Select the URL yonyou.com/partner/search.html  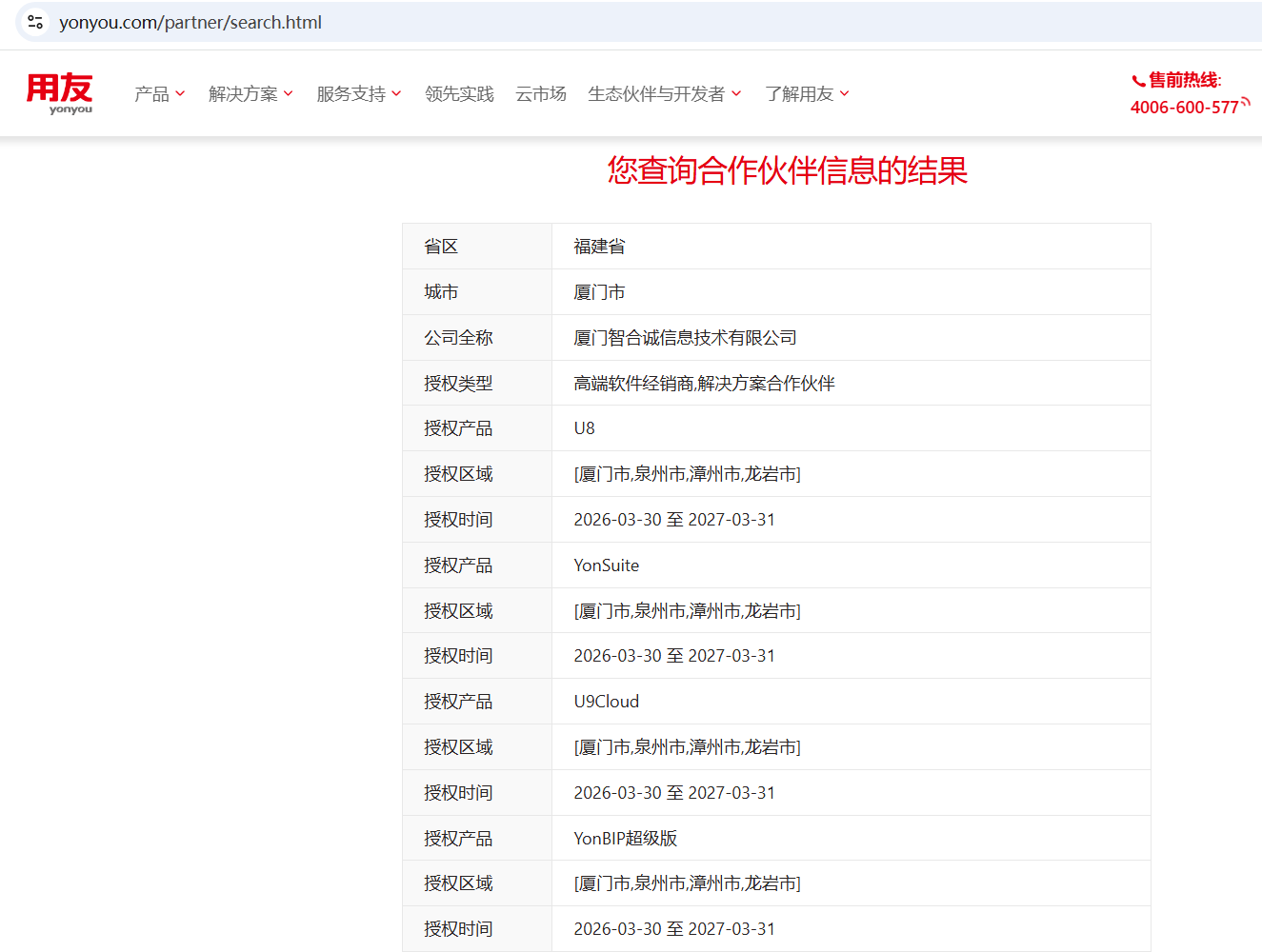[190, 22]
